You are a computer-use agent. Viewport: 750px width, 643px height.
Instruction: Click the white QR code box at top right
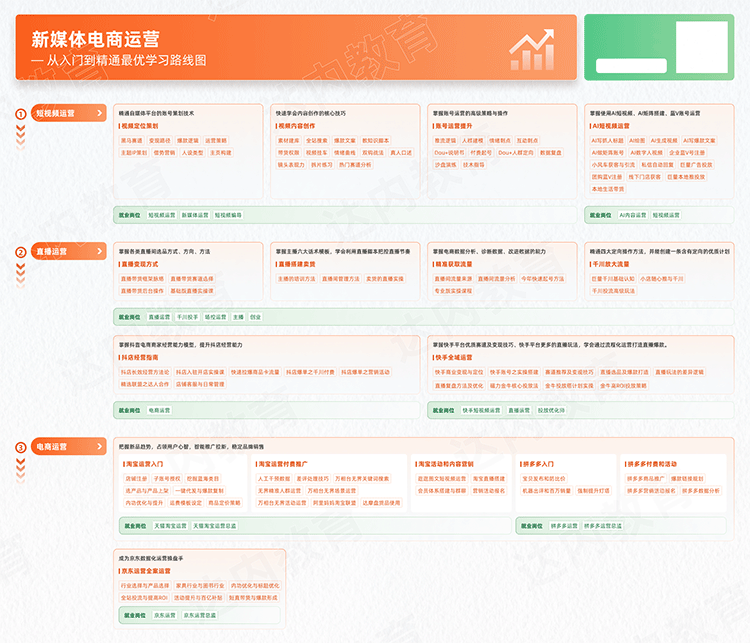coord(701,47)
